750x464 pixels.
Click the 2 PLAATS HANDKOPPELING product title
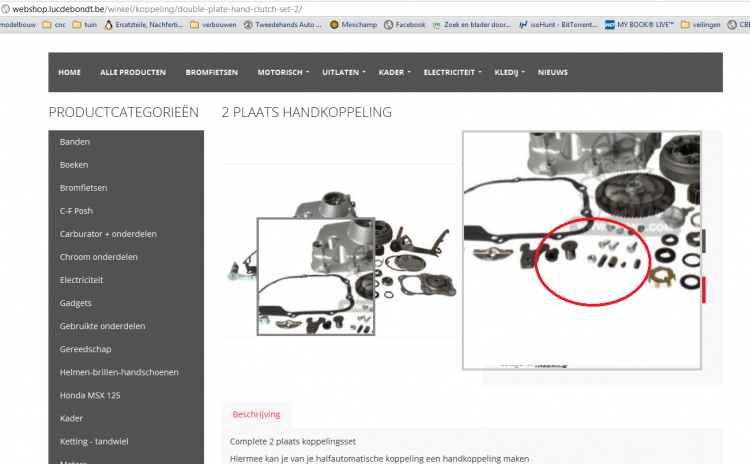[307, 112]
